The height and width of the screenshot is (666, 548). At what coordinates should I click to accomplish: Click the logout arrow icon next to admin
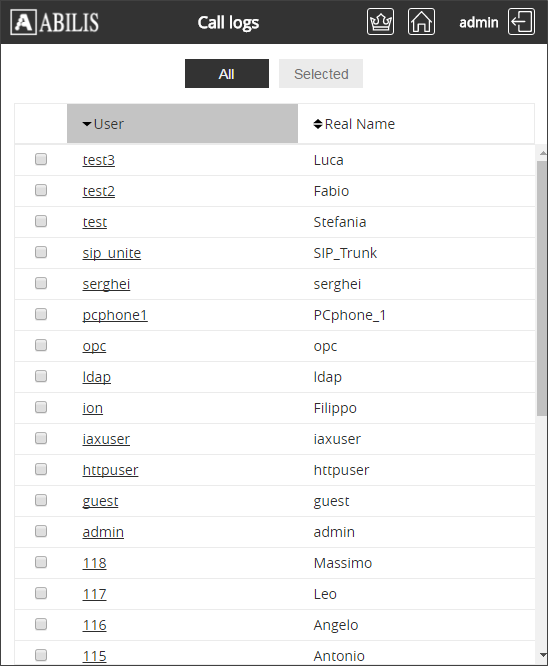[521, 22]
